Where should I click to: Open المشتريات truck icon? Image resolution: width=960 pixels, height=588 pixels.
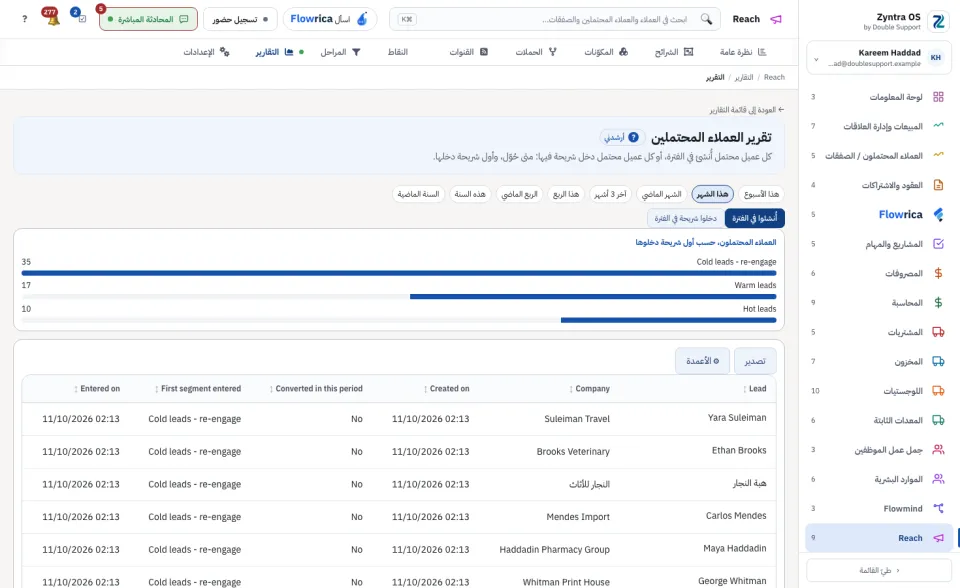pyautogui.click(x=938, y=332)
